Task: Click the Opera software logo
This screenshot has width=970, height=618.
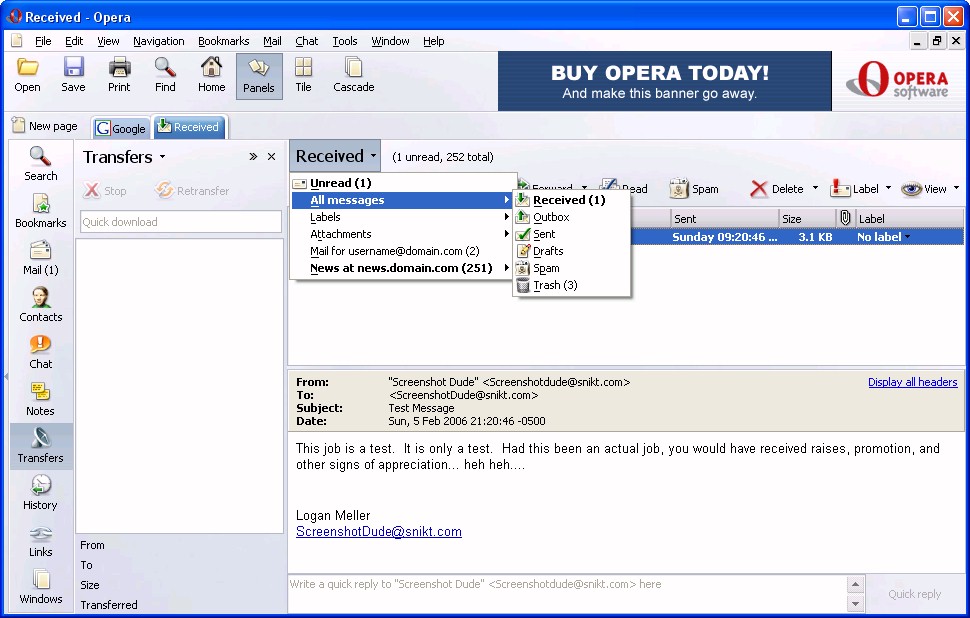Action: pyautogui.click(x=897, y=80)
